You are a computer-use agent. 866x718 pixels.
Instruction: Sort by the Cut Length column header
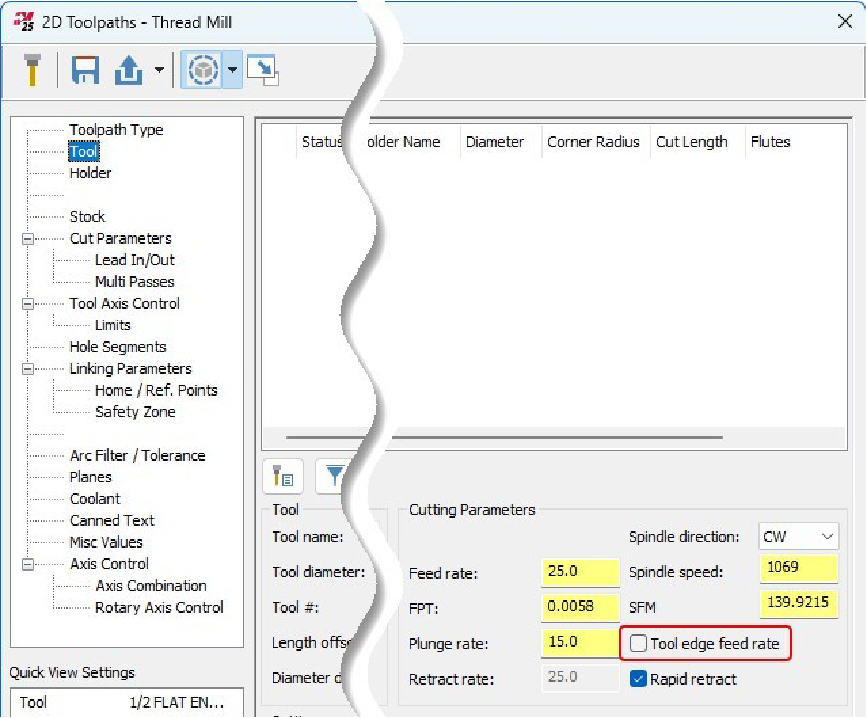coord(691,142)
